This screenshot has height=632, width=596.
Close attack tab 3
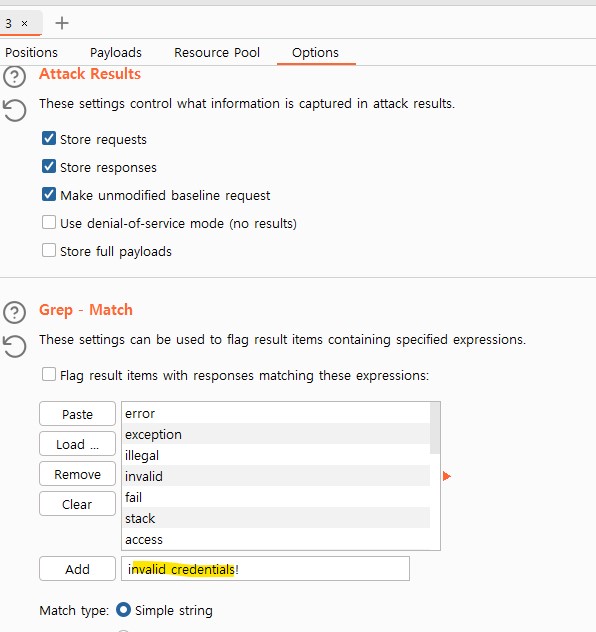(x=25, y=24)
